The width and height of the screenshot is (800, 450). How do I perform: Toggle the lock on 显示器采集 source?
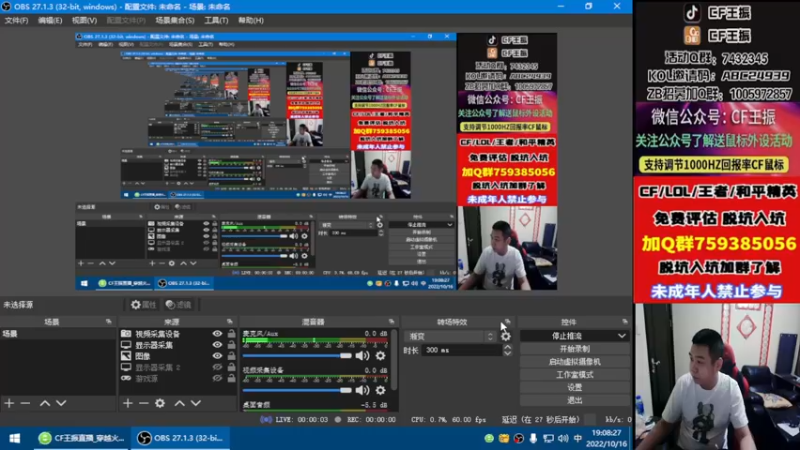232,345
